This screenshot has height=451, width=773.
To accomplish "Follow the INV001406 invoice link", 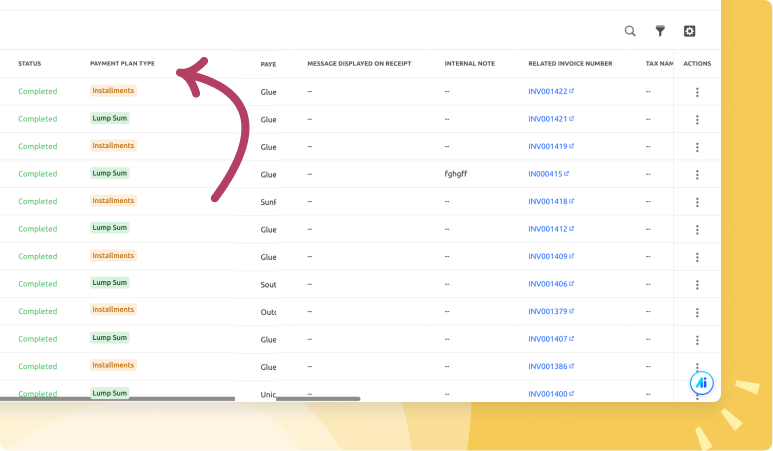I will pos(548,284).
